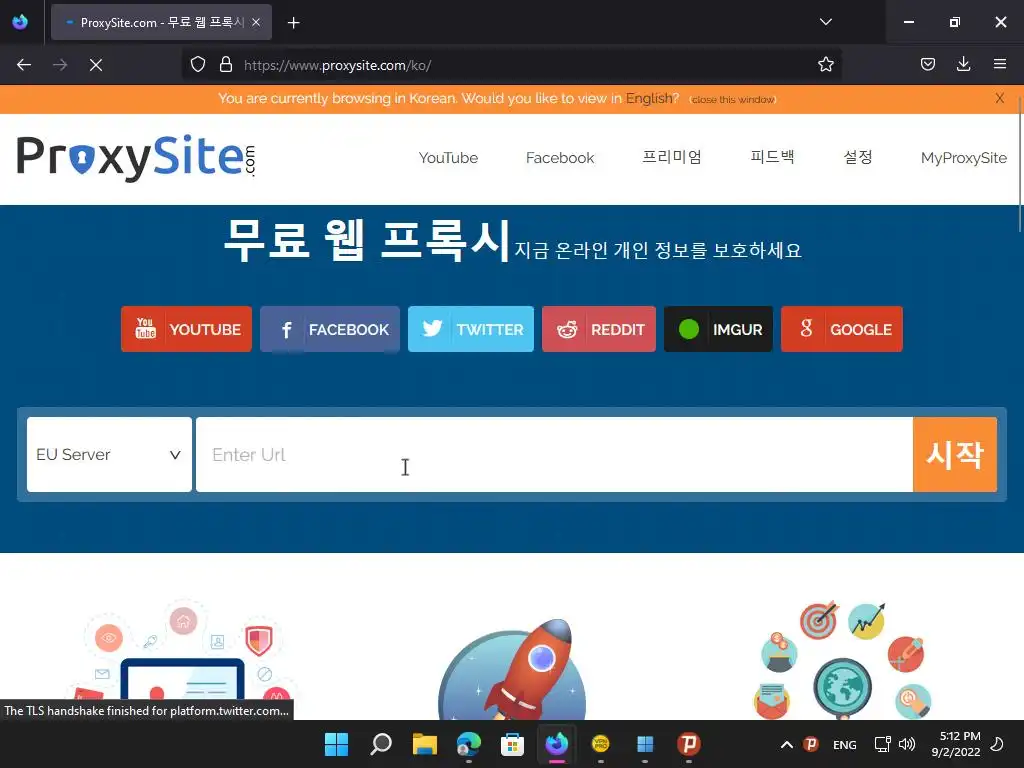Stop page loading with X button

(x=95, y=65)
